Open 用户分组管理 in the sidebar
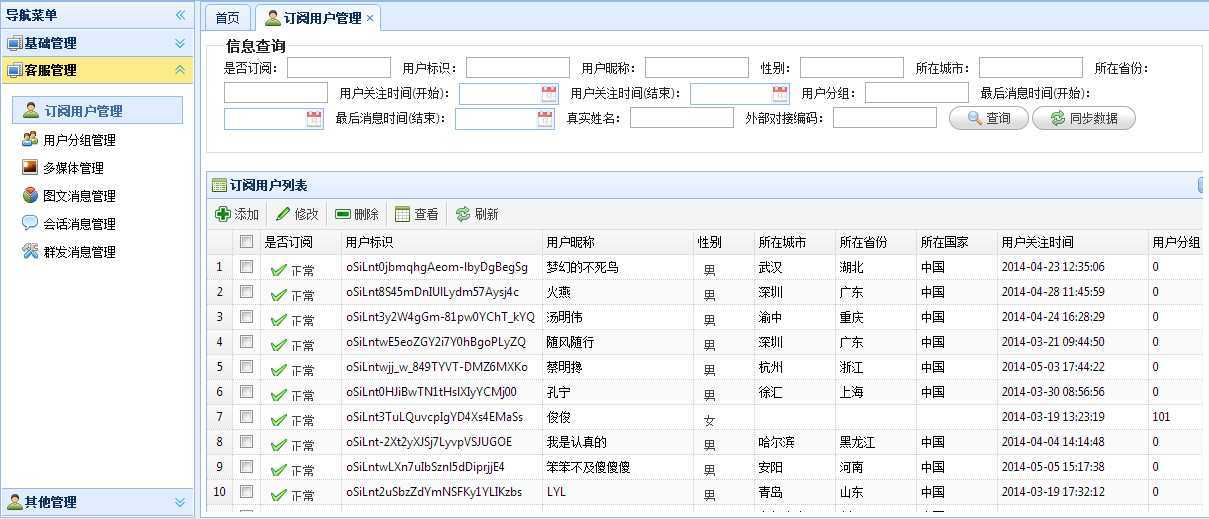The image size is (1209, 519). coord(79,140)
